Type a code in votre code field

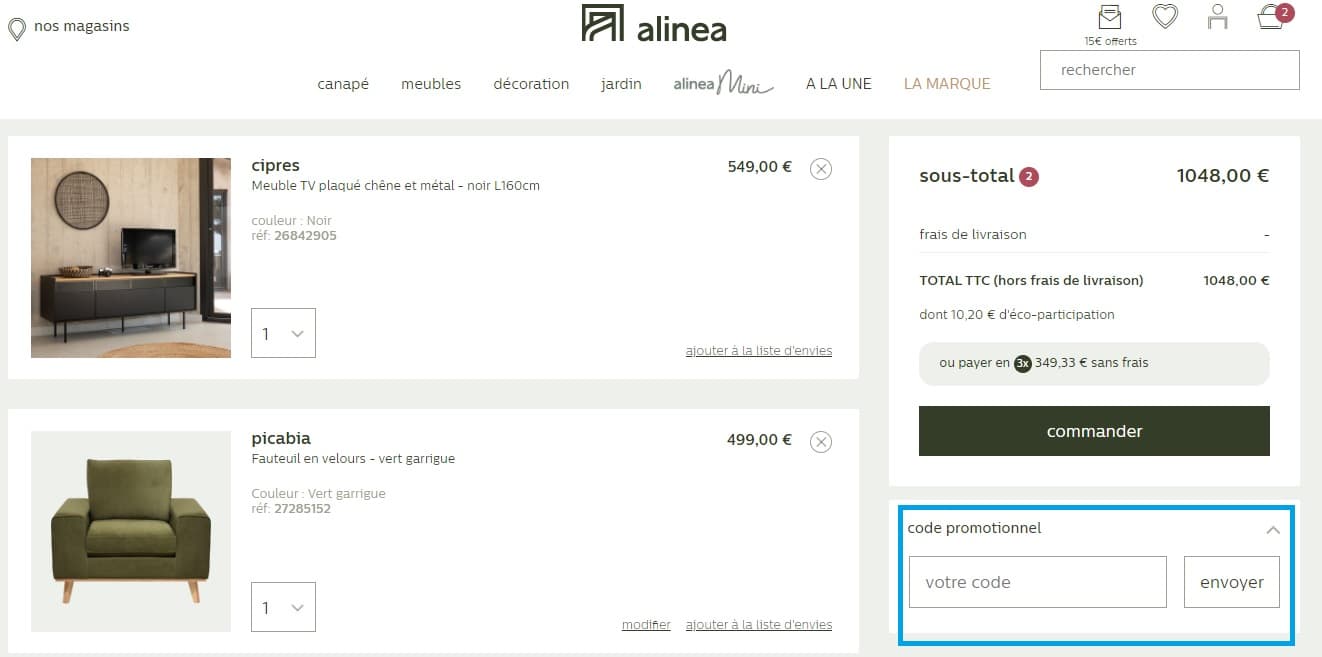(x=1037, y=581)
